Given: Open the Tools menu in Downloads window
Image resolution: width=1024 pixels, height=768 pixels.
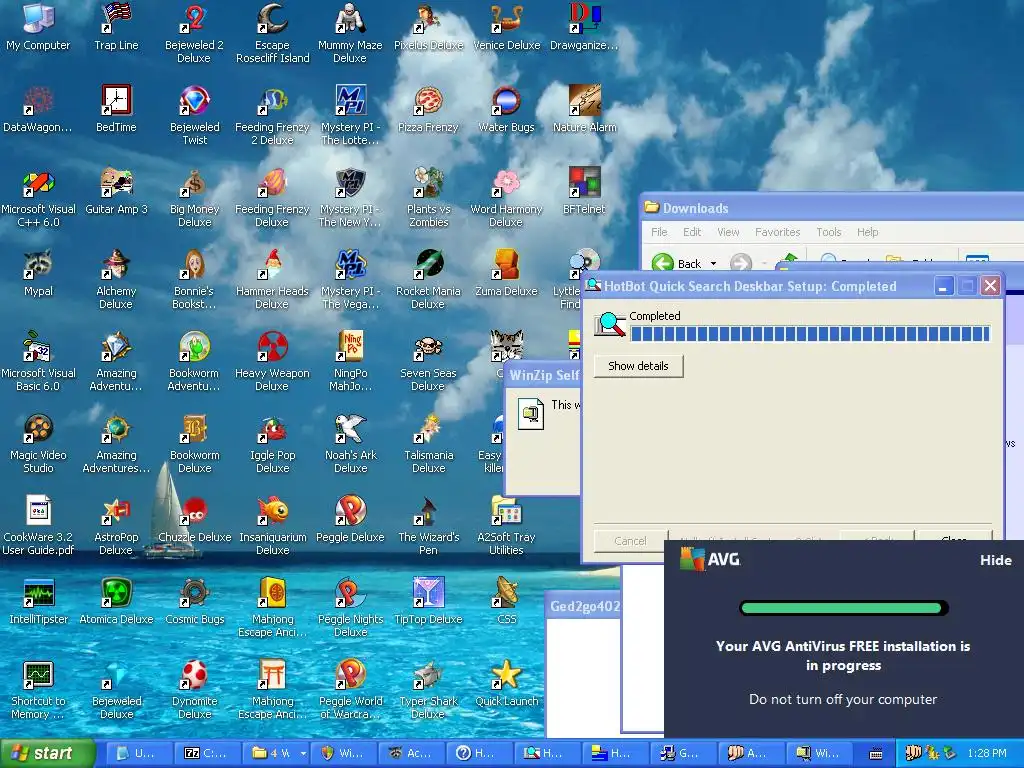Looking at the screenshot, I should click(x=829, y=232).
